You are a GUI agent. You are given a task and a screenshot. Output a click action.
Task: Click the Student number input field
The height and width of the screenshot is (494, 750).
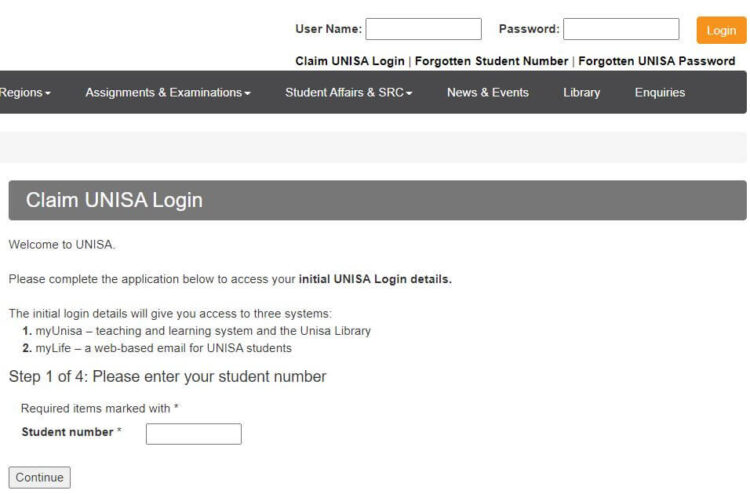[x=194, y=434]
